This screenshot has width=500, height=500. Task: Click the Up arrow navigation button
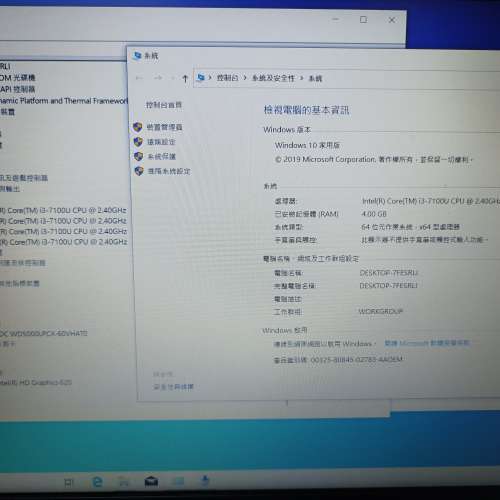tap(185, 79)
